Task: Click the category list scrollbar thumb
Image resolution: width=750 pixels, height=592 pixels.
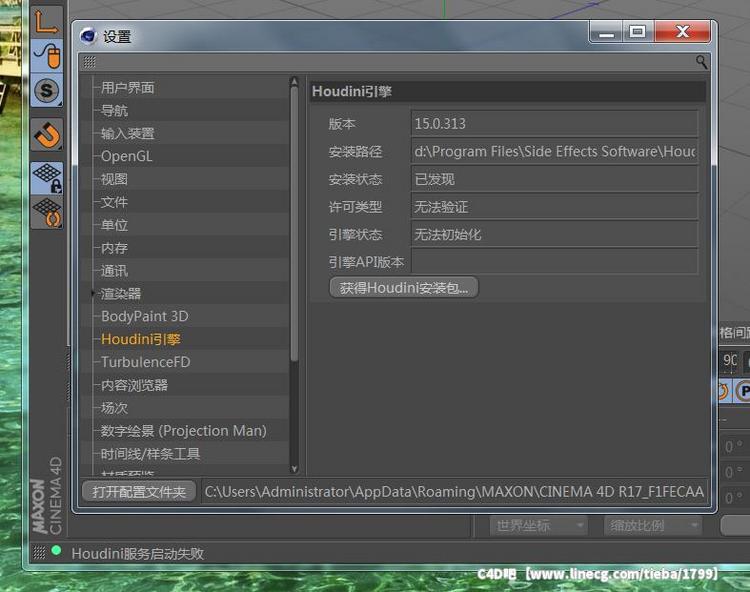Action: coord(294,224)
